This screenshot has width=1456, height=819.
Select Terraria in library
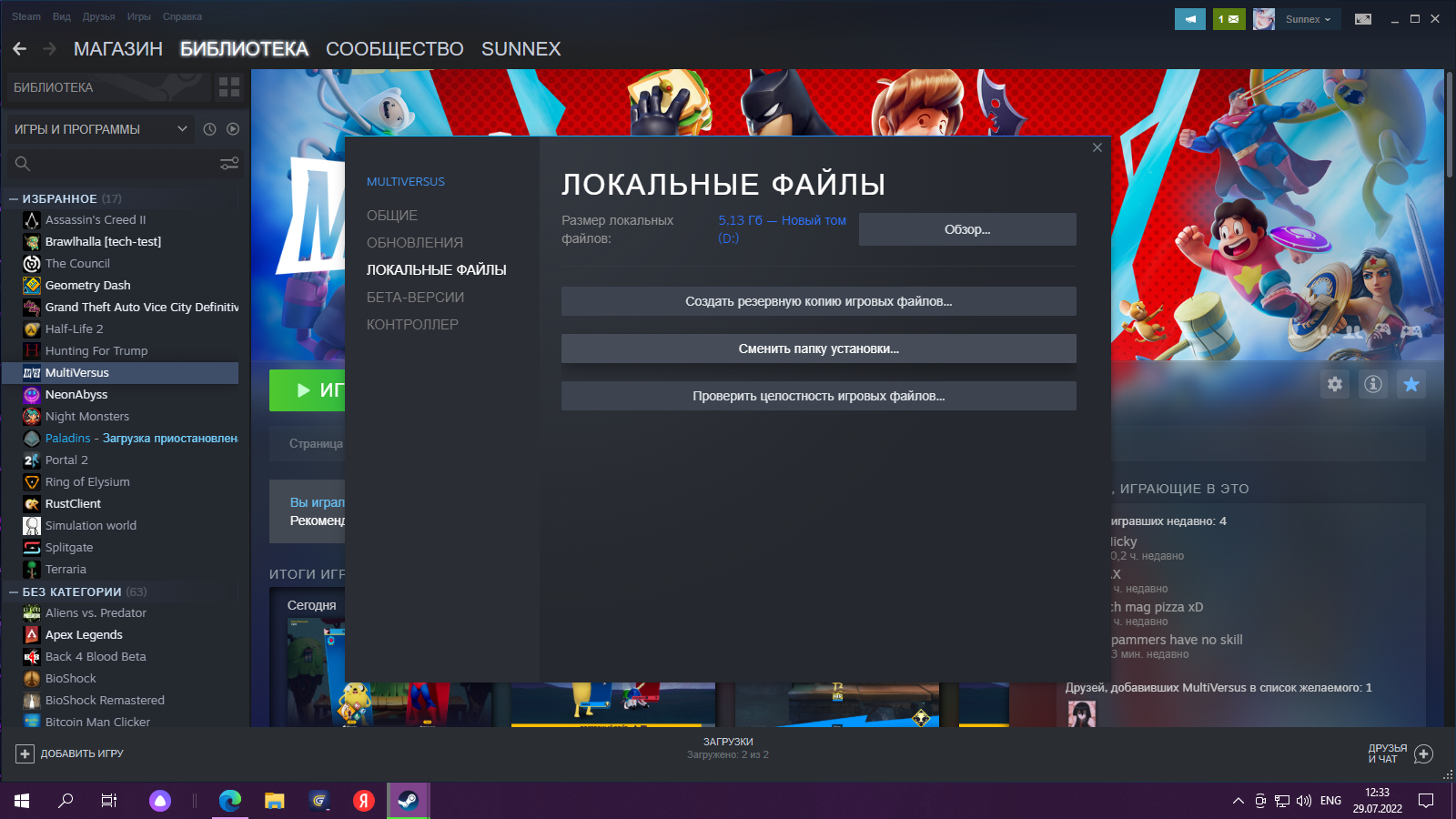66,569
